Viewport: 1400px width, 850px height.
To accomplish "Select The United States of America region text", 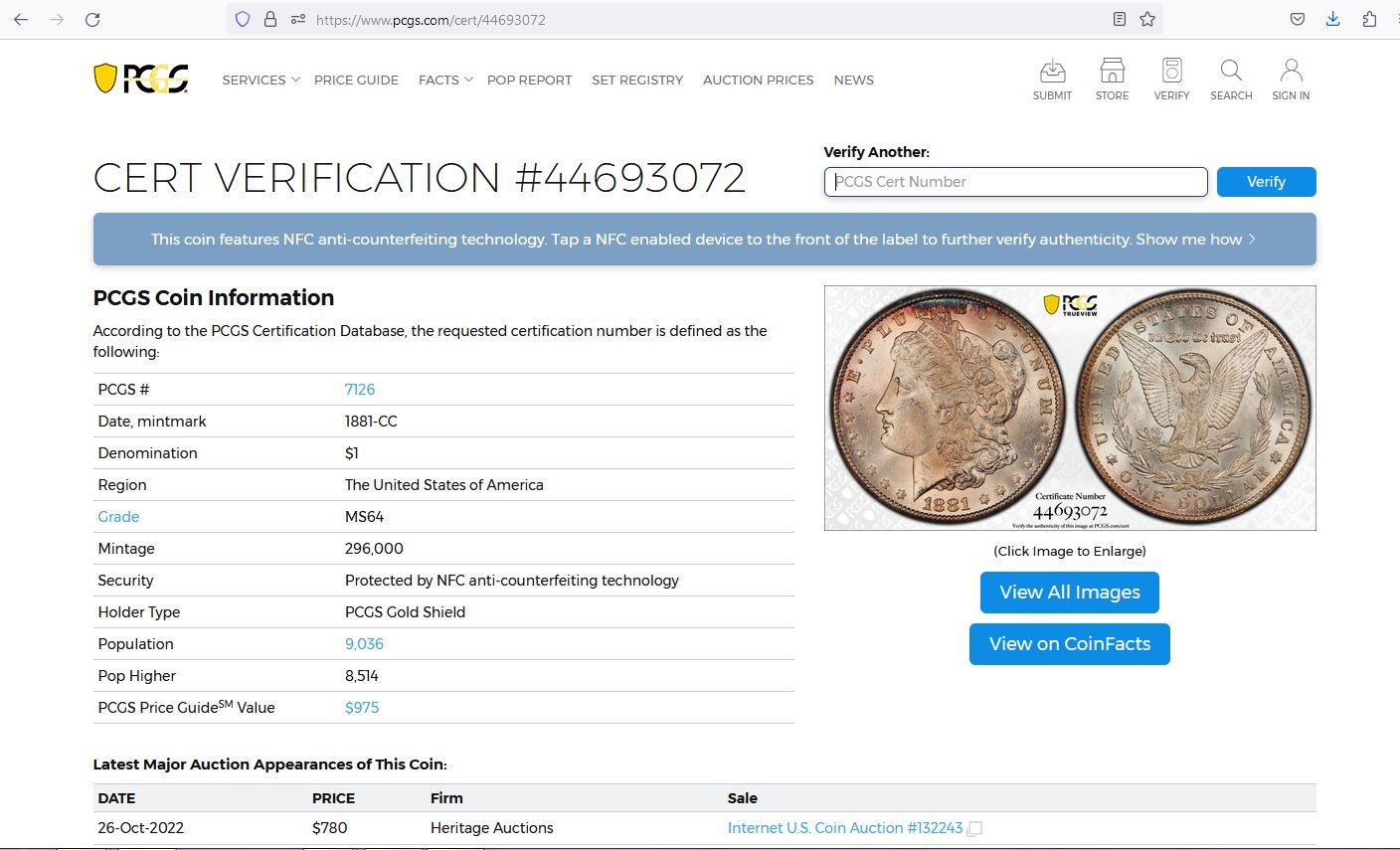I will [443, 485].
